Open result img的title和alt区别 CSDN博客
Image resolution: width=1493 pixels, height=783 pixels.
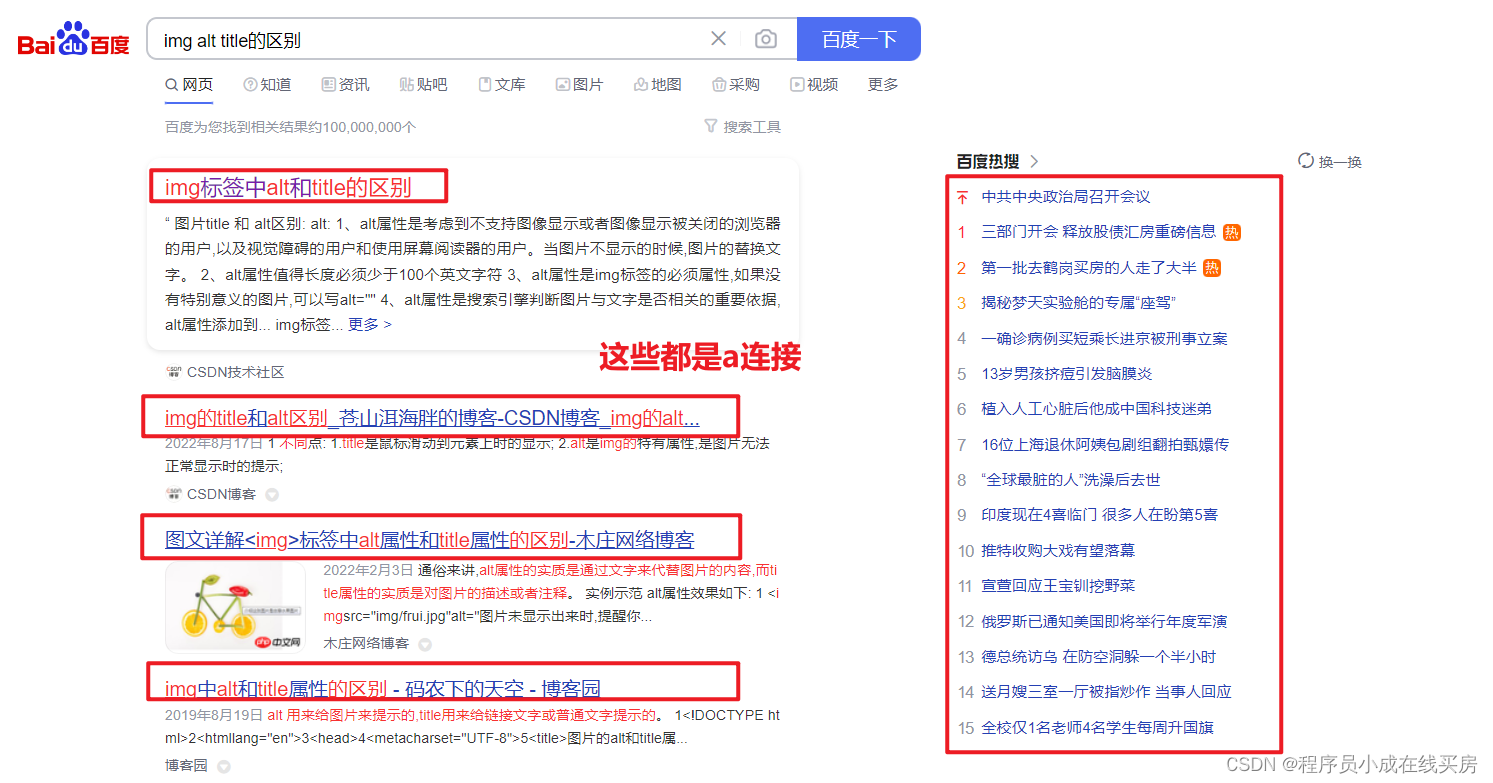(x=432, y=418)
